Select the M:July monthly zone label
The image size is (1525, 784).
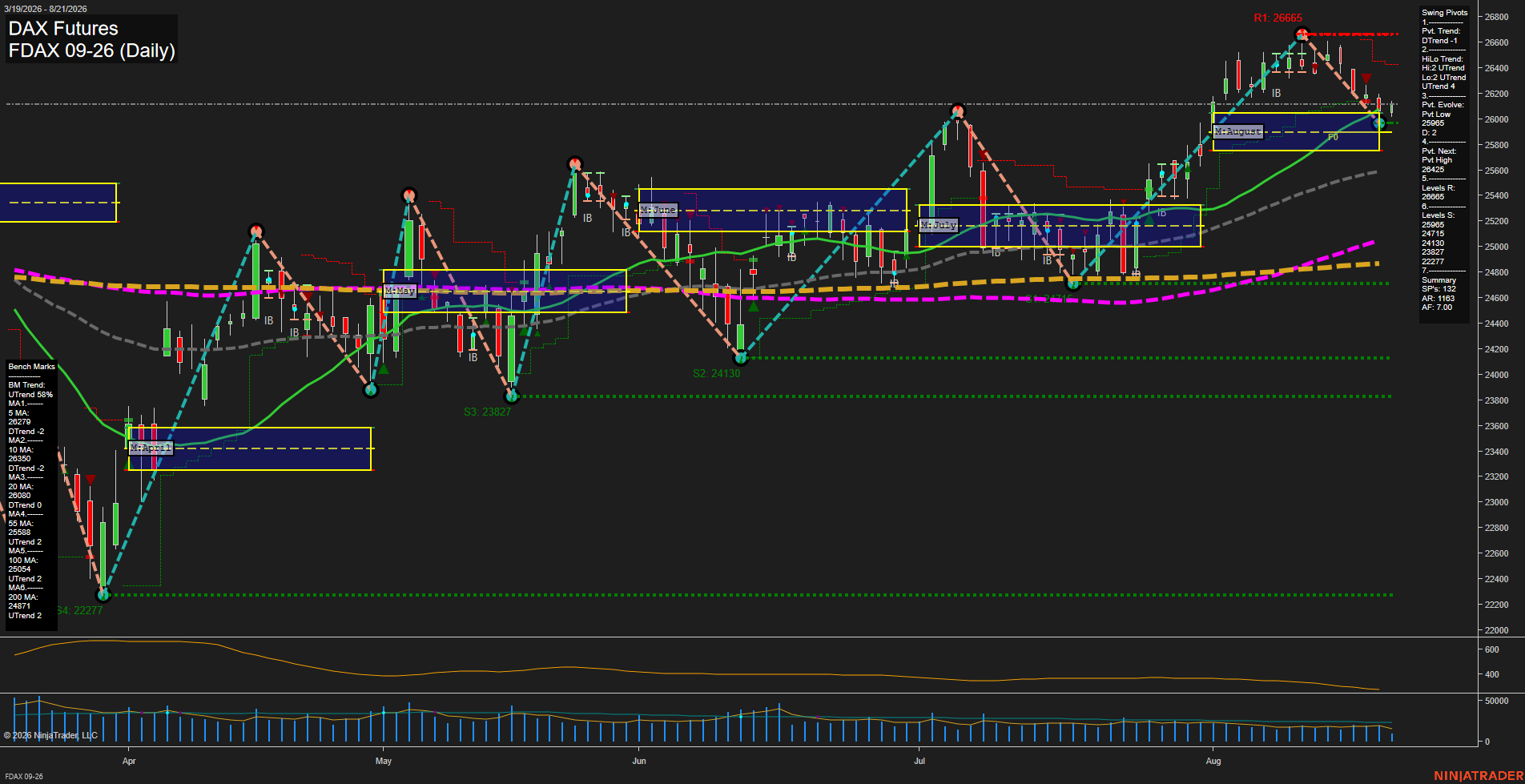pos(939,225)
